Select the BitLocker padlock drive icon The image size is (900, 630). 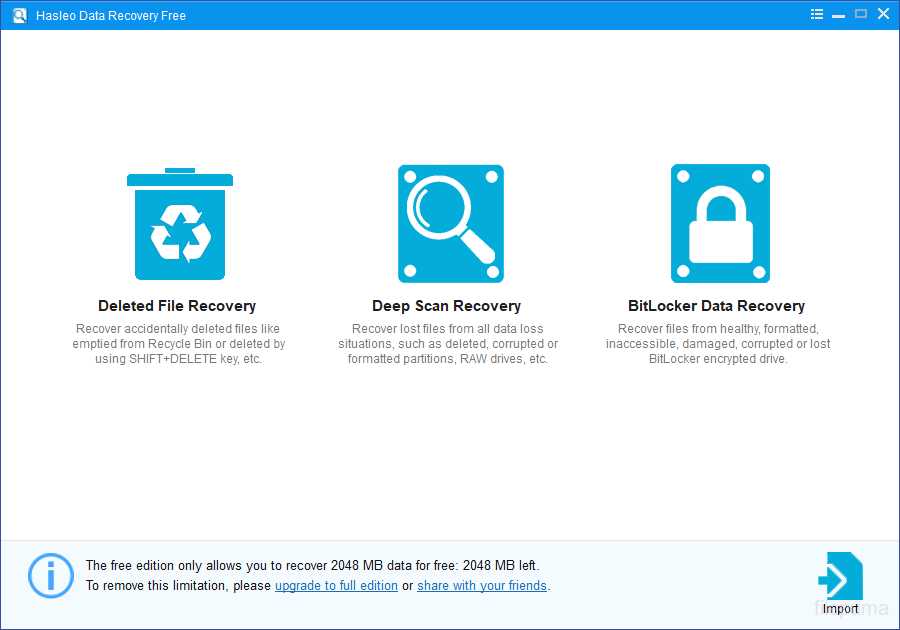(720, 224)
